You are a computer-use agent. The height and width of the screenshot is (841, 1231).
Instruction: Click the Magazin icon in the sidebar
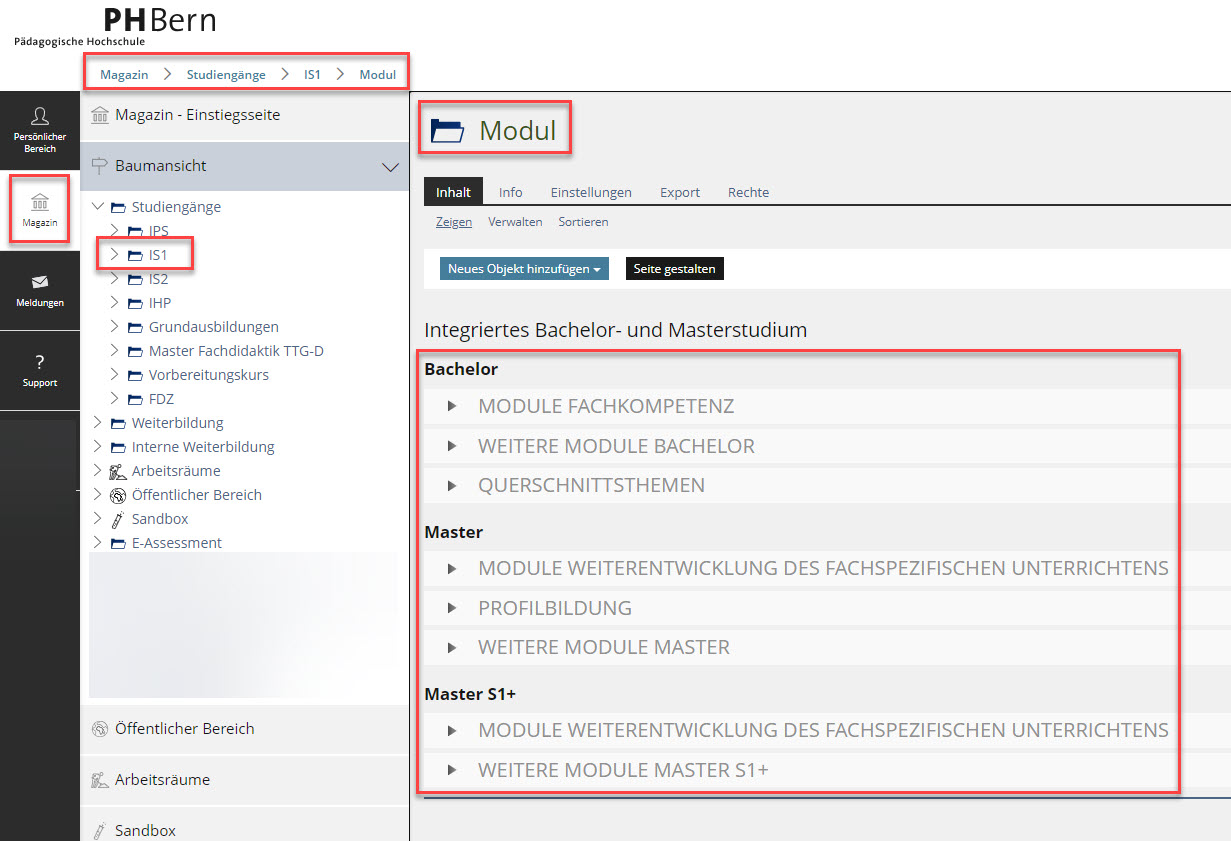[40, 203]
